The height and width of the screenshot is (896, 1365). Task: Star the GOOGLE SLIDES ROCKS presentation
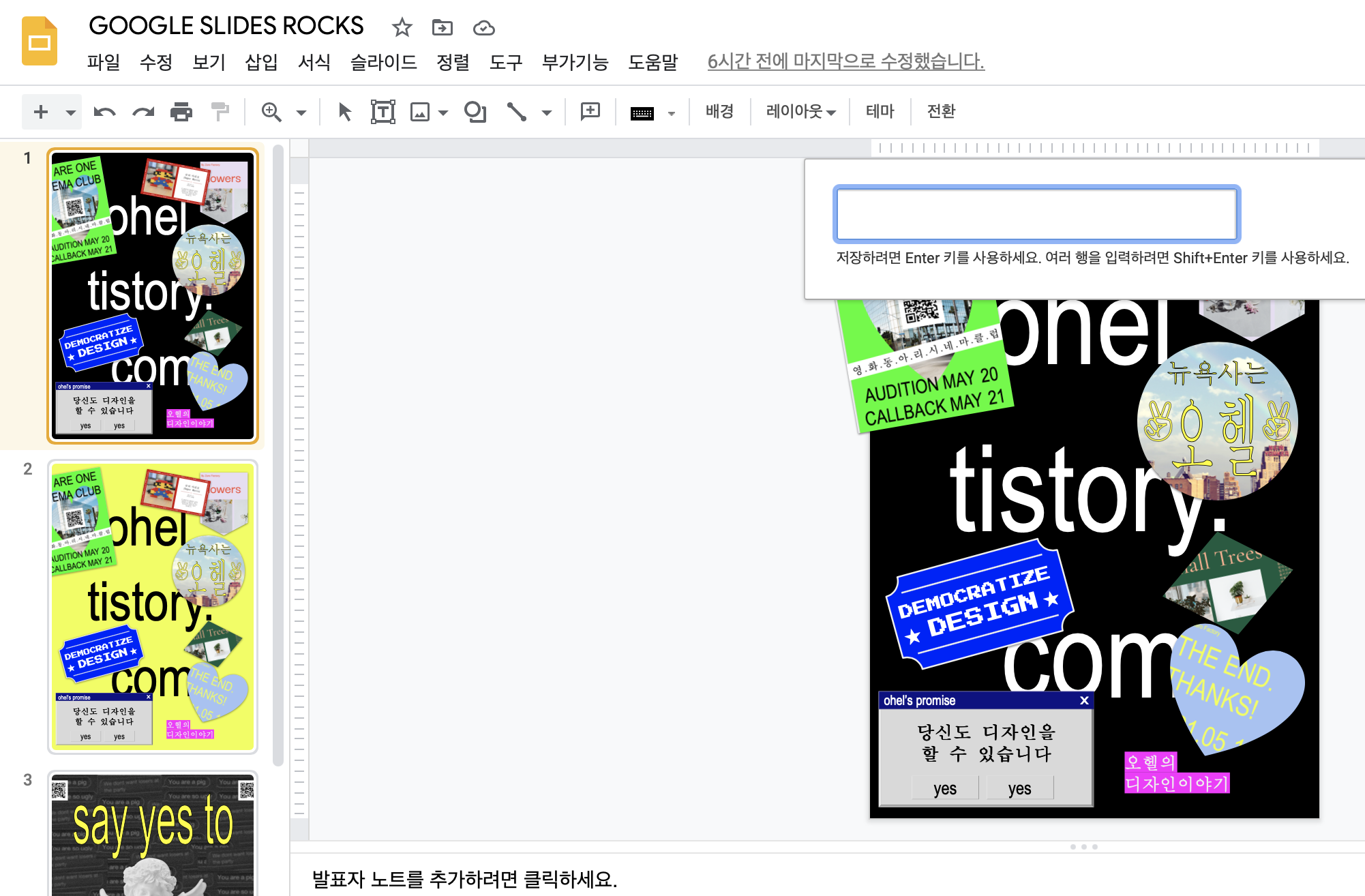(402, 28)
